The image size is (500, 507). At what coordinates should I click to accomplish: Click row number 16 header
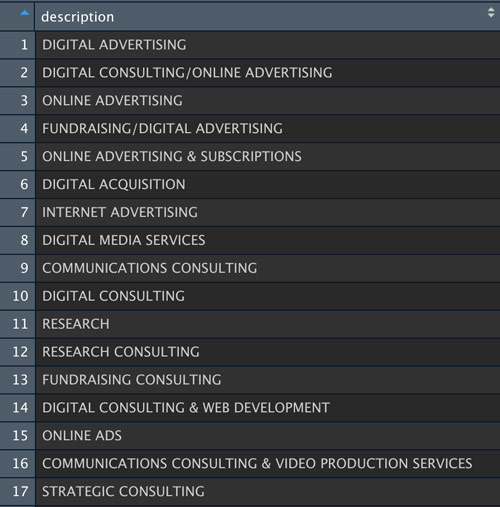pos(17,464)
